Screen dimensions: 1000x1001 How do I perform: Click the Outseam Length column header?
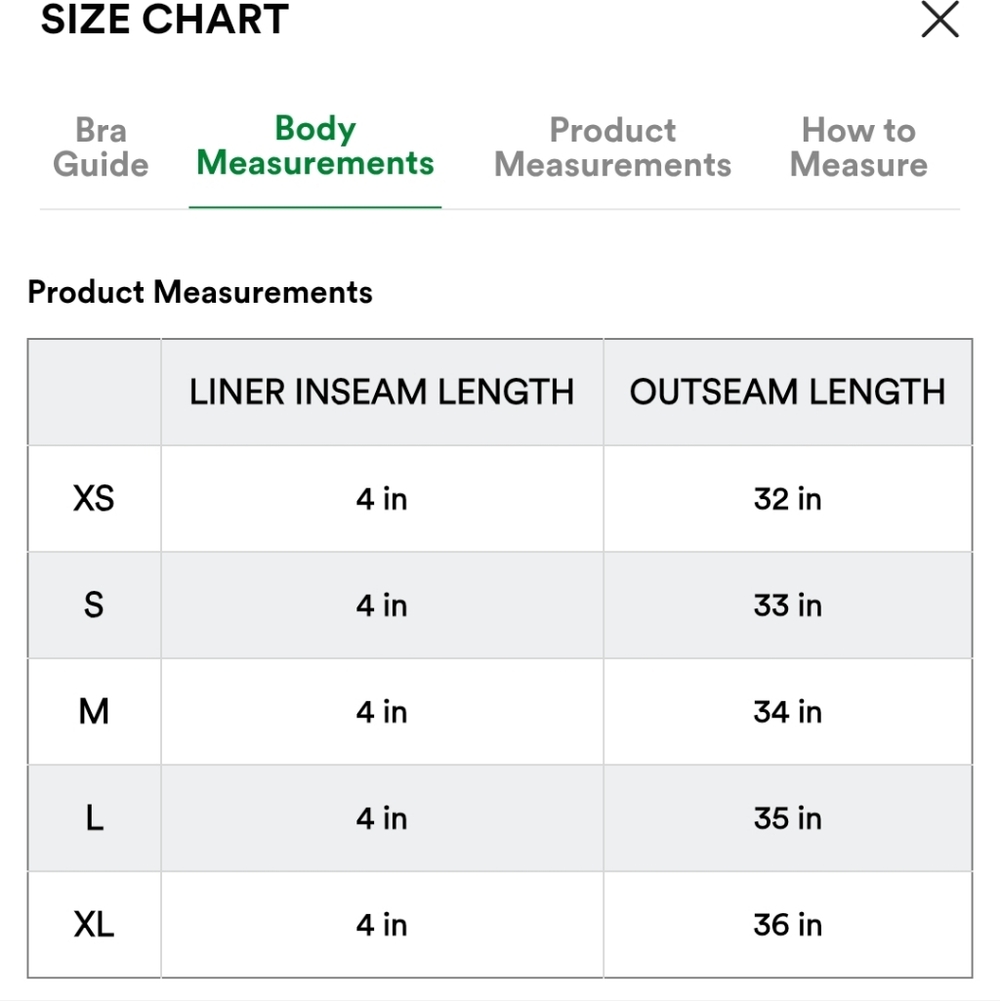click(x=787, y=392)
